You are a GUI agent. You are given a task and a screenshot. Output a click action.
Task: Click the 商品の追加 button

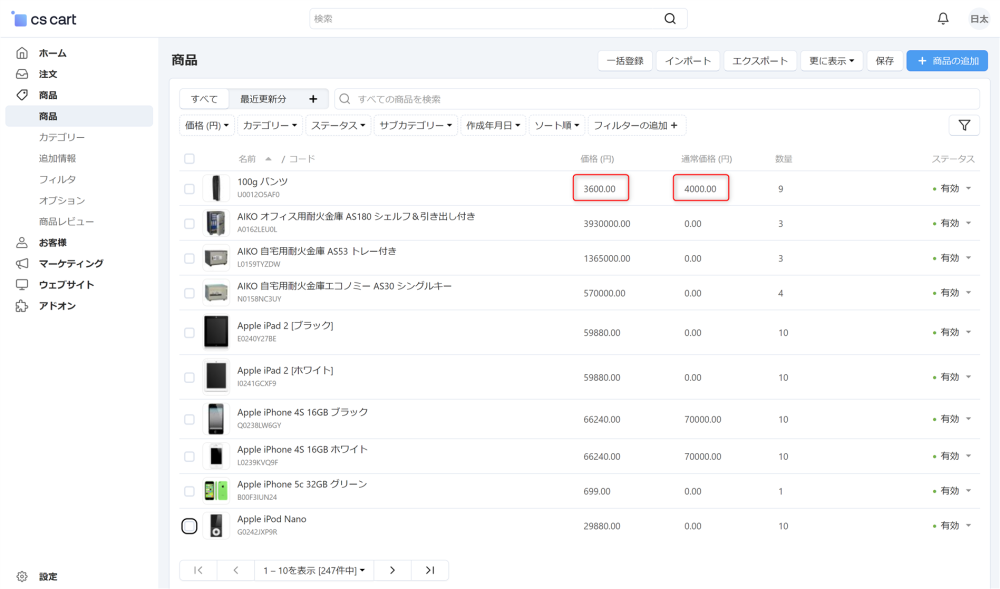click(947, 61)
